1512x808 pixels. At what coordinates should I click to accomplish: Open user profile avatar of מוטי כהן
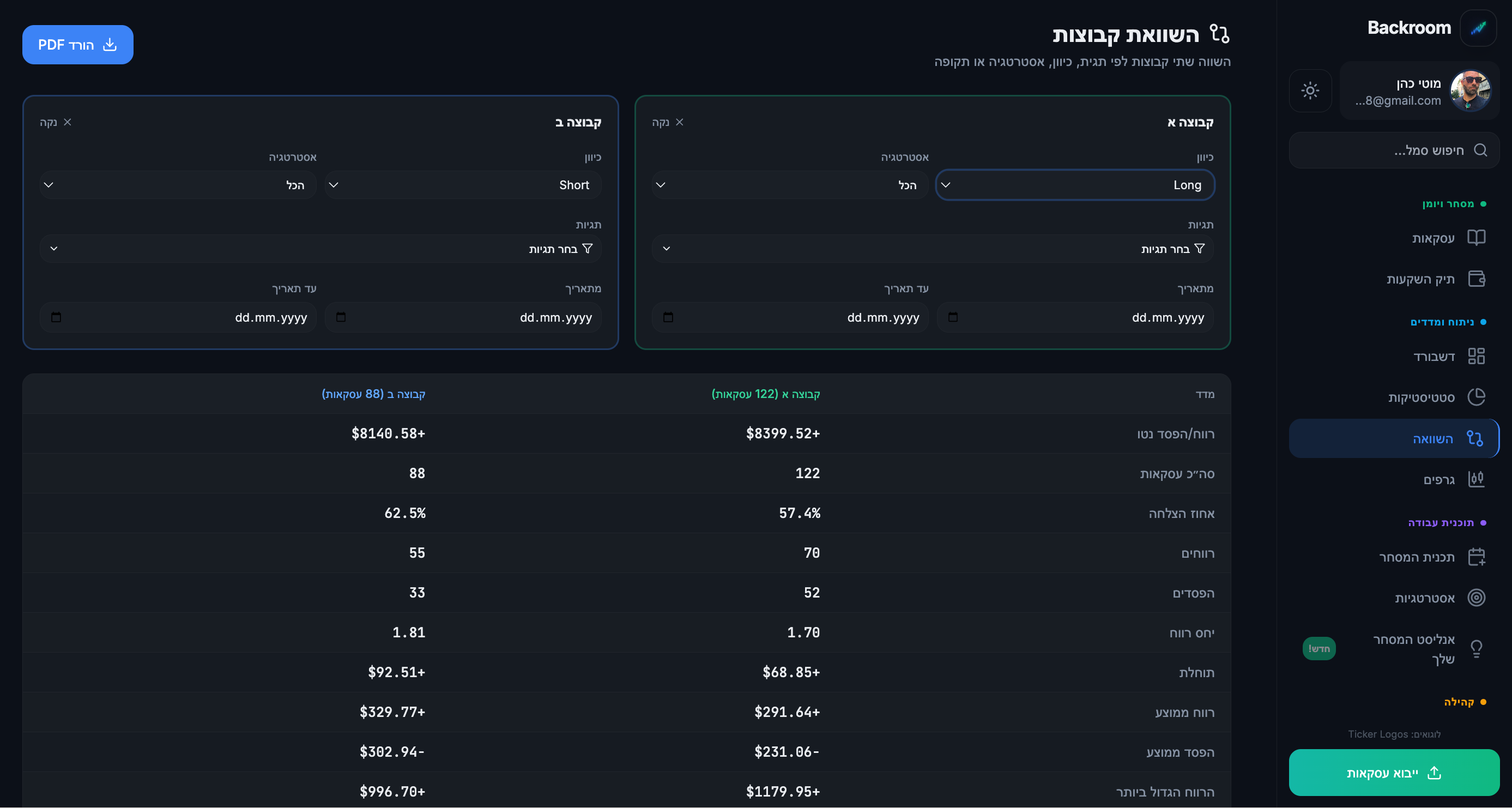(x=1471, y=91)
